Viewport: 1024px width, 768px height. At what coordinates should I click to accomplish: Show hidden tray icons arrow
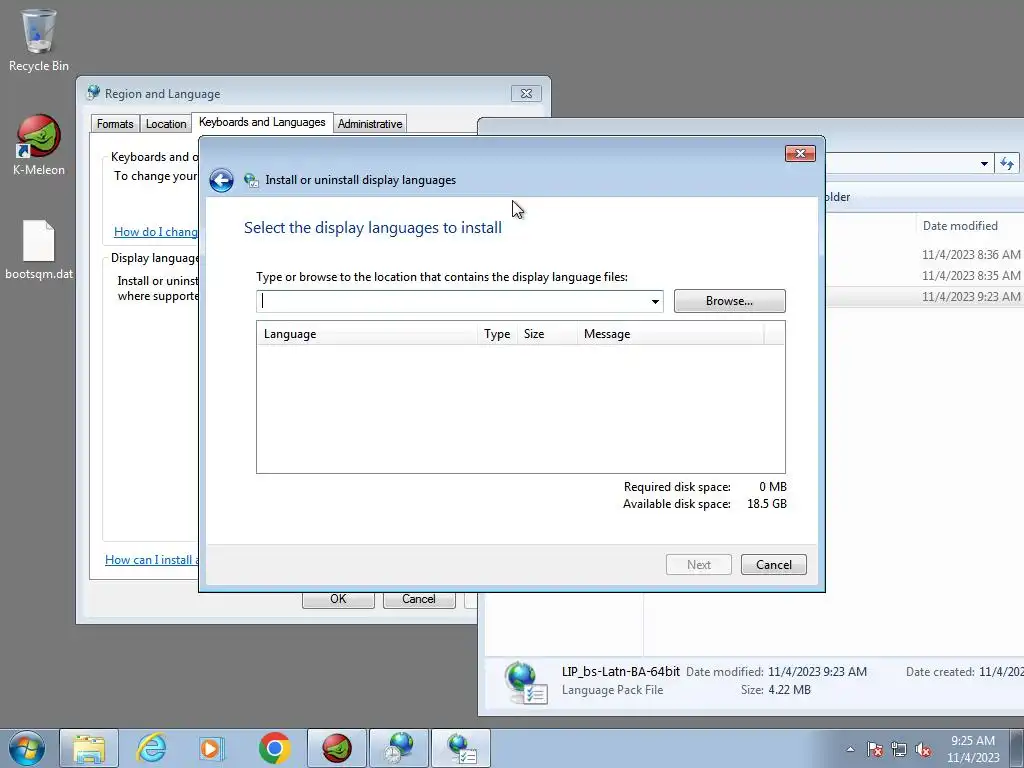pos(850,749)
